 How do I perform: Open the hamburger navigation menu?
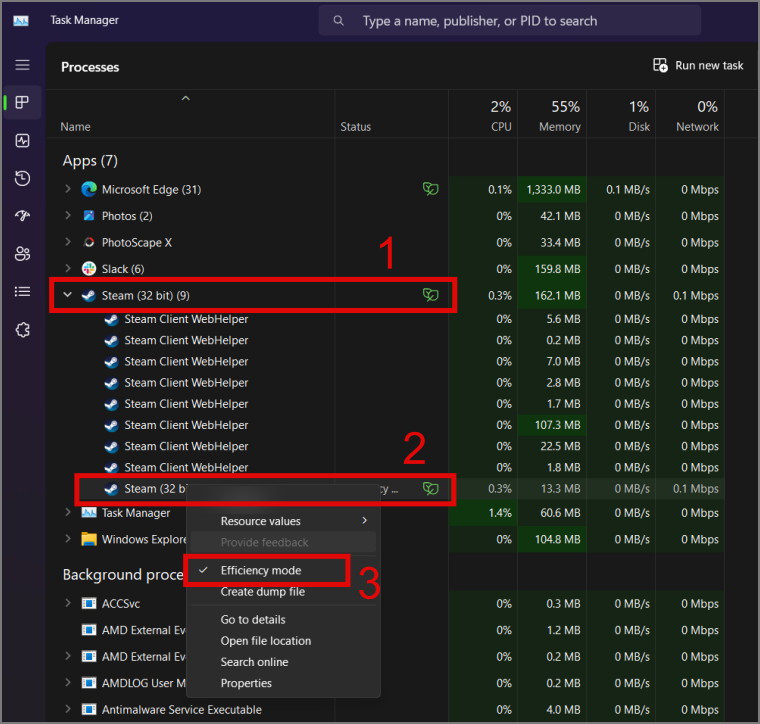click(x=22, y=65)
